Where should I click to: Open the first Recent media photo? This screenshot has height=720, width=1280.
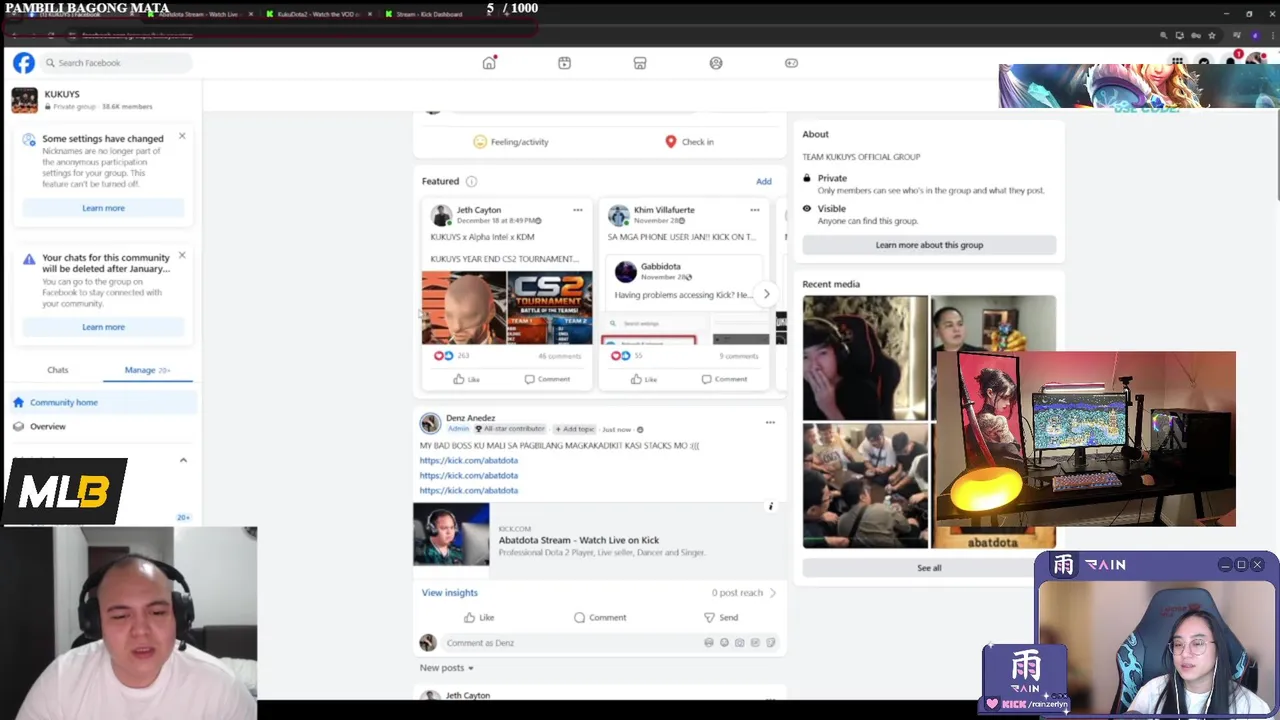(865, 357)
